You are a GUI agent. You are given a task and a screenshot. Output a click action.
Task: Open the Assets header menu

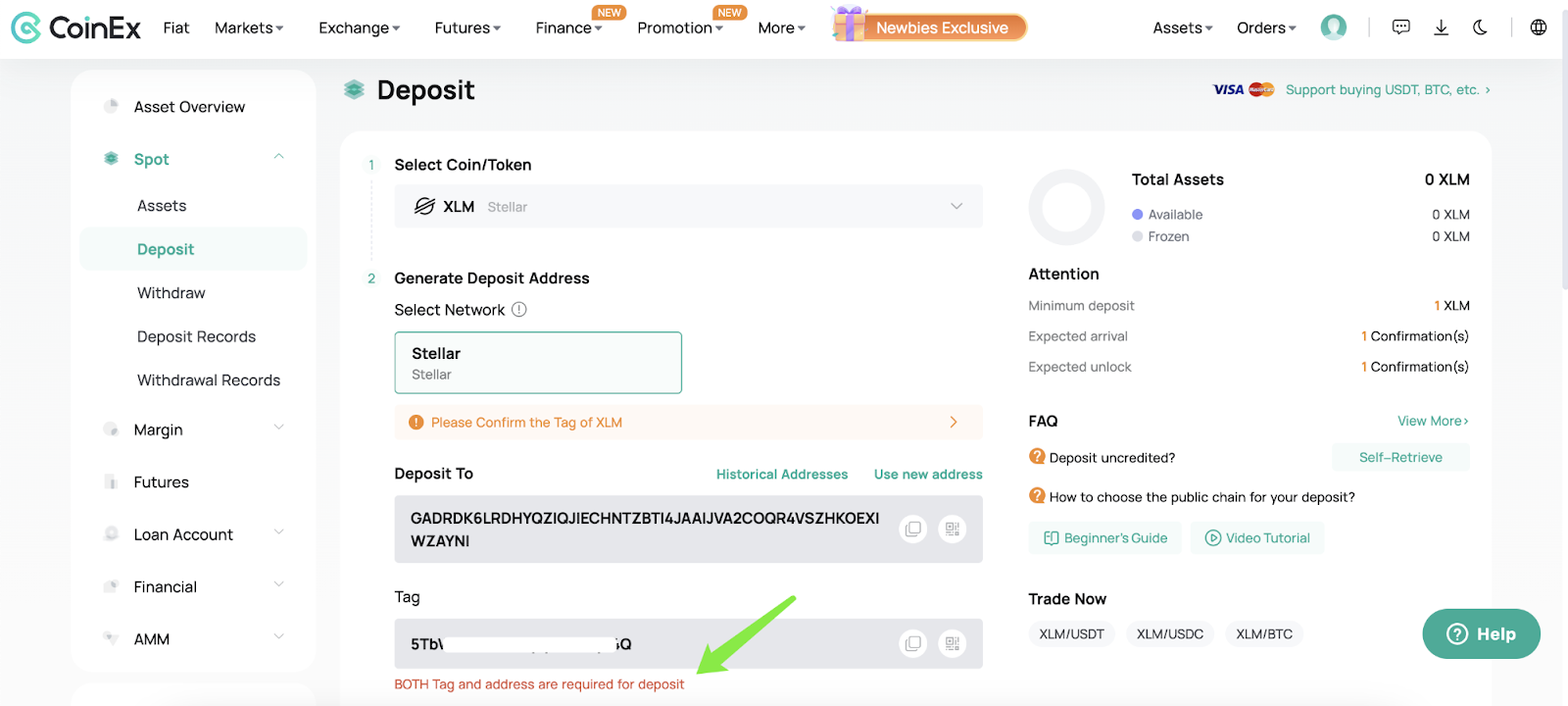[x=1183, y=27]
